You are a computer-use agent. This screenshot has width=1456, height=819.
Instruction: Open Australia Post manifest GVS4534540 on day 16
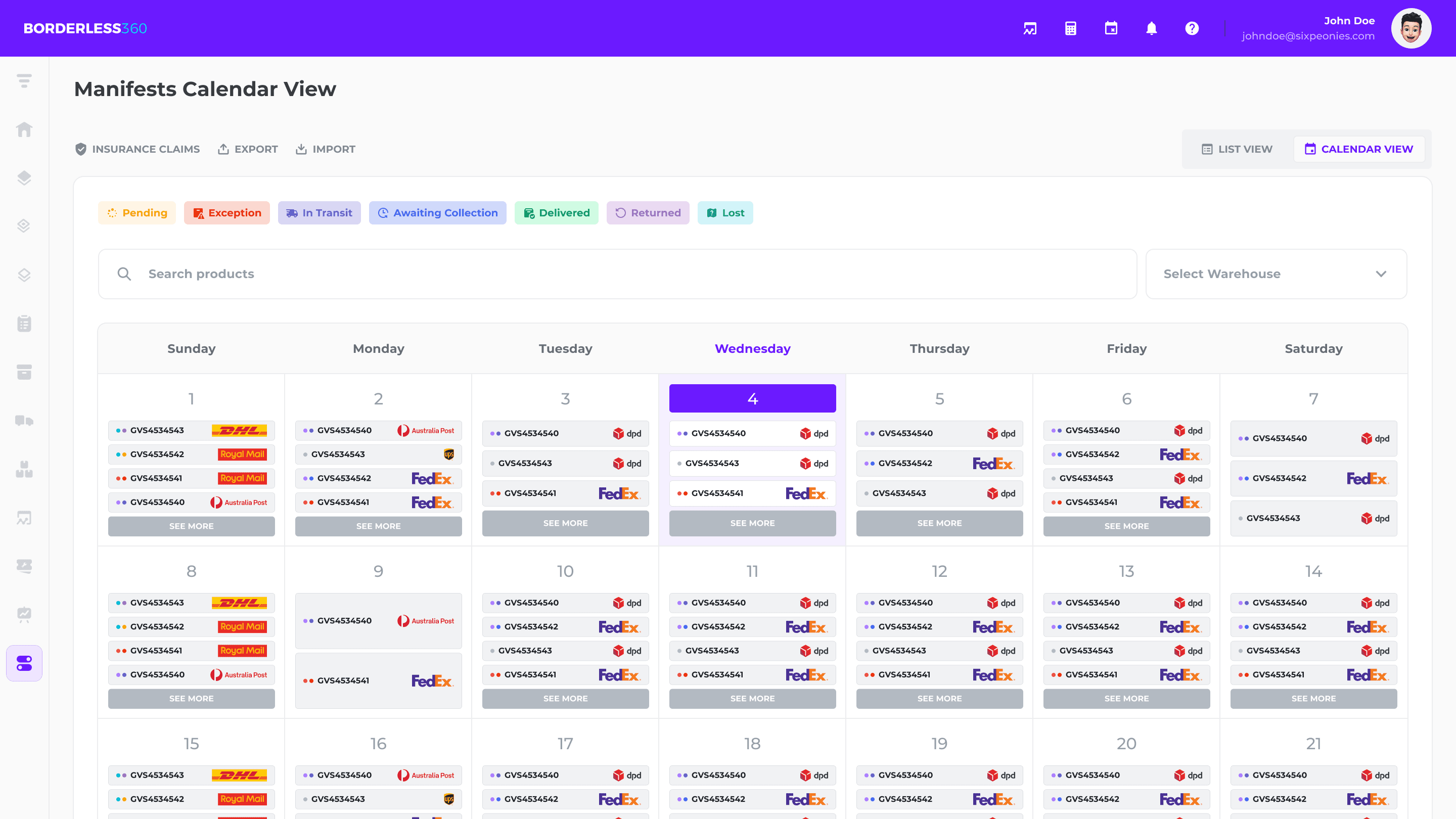[x=379, y=776]
